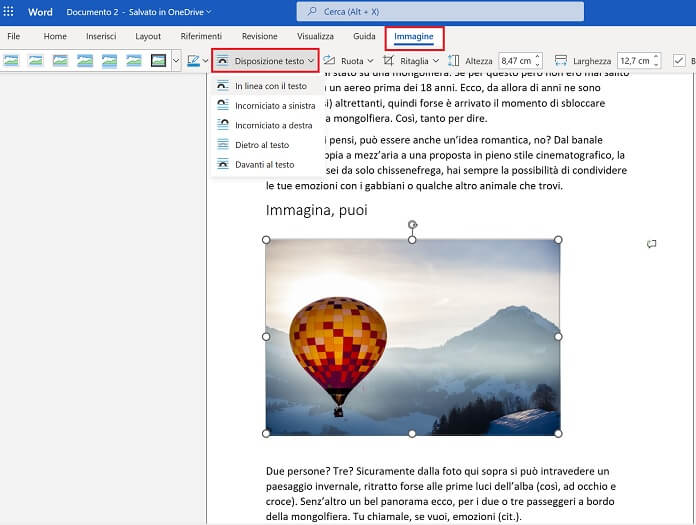Open the app launcher waffle icon
The height and width of the screenshot is (525, 696).
coord(8,12)
